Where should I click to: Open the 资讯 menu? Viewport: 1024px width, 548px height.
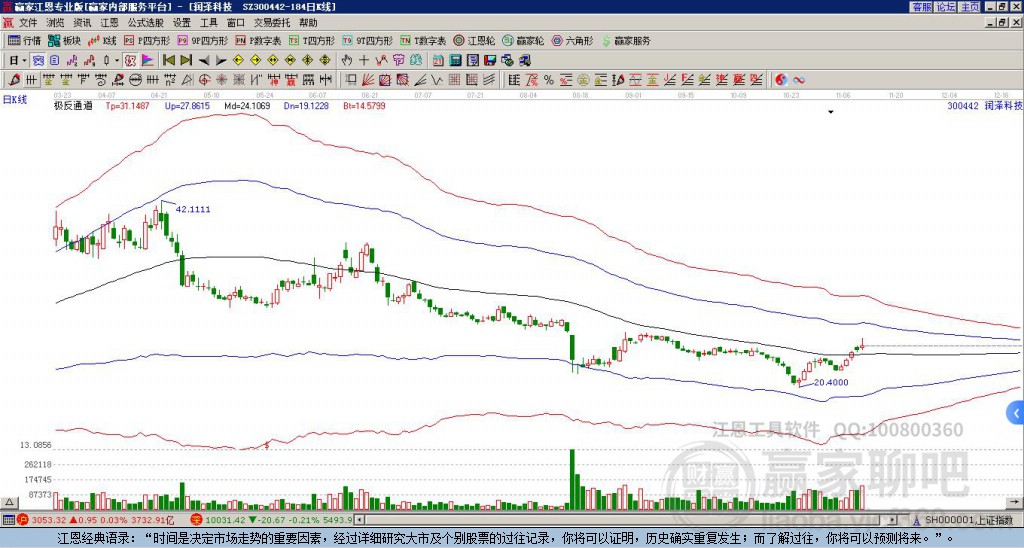tap(82, 23)
